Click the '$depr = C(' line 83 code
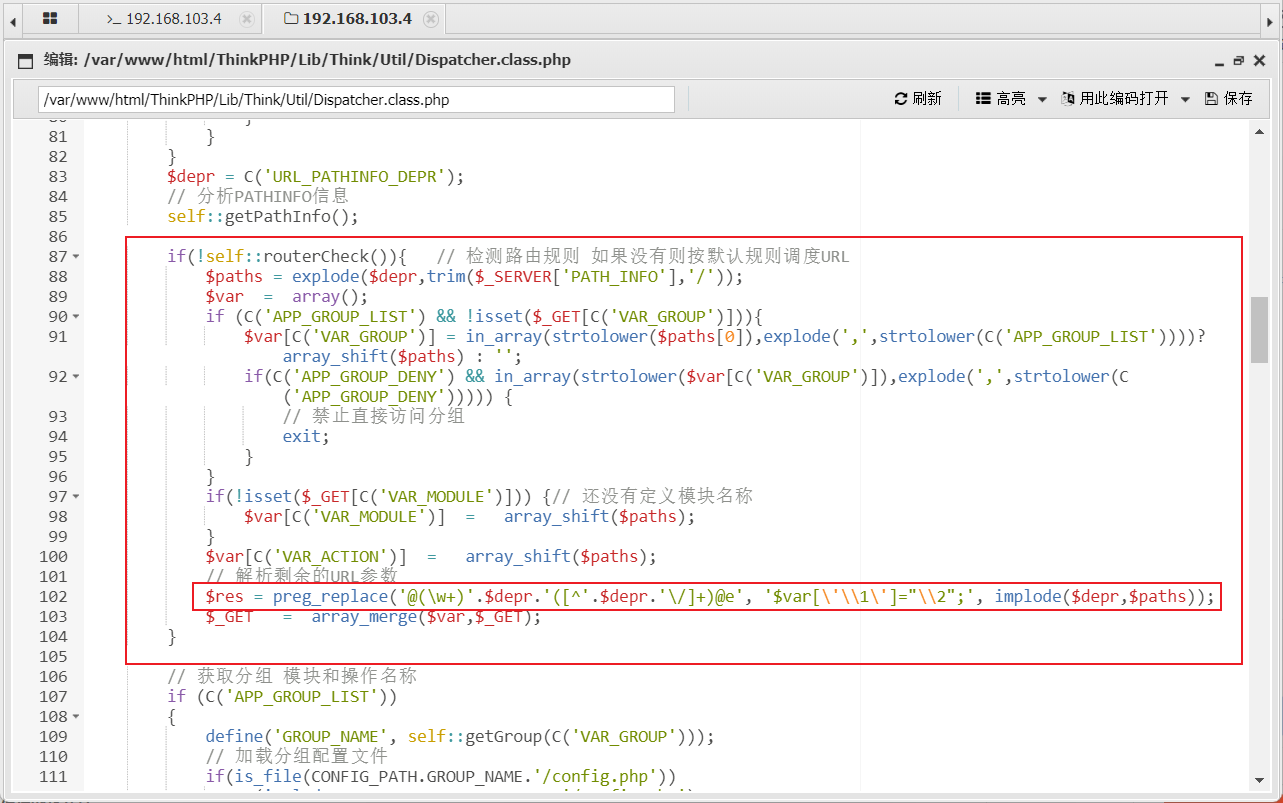This screenshot has height=803, width=1283. click(316, 177)
